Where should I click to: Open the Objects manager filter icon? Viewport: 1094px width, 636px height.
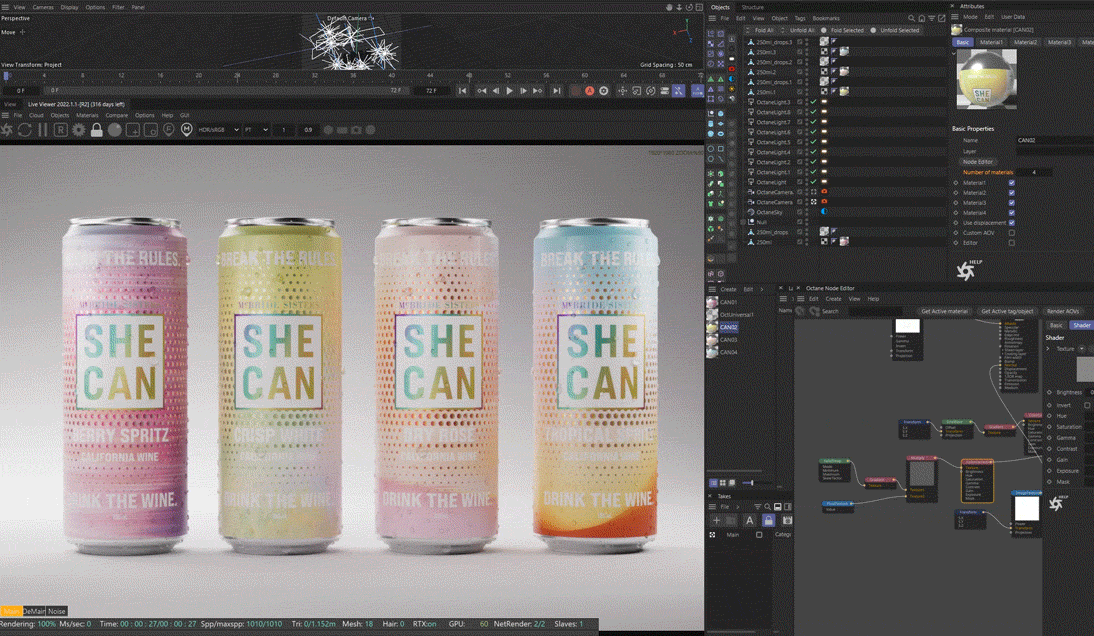pyautogui.click(x=931, y=18)
